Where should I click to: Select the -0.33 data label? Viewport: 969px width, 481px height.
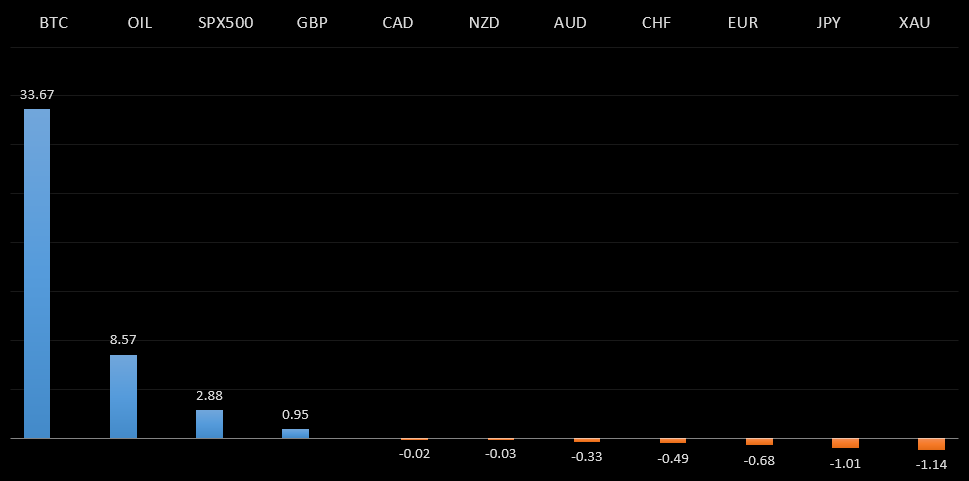587,456
